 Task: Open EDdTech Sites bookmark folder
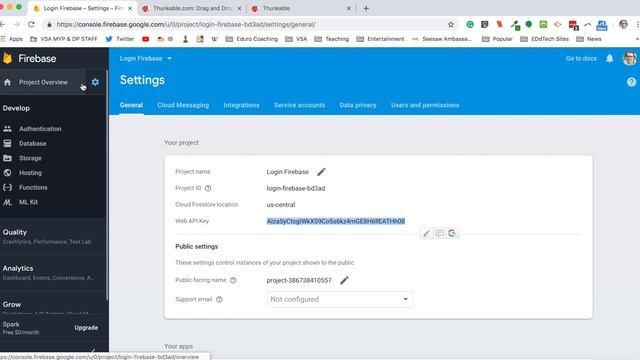pos(544,39)
